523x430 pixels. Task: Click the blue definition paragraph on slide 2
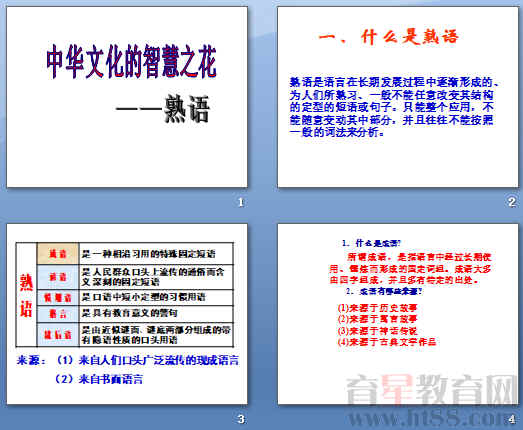click(x=394, y=107)
